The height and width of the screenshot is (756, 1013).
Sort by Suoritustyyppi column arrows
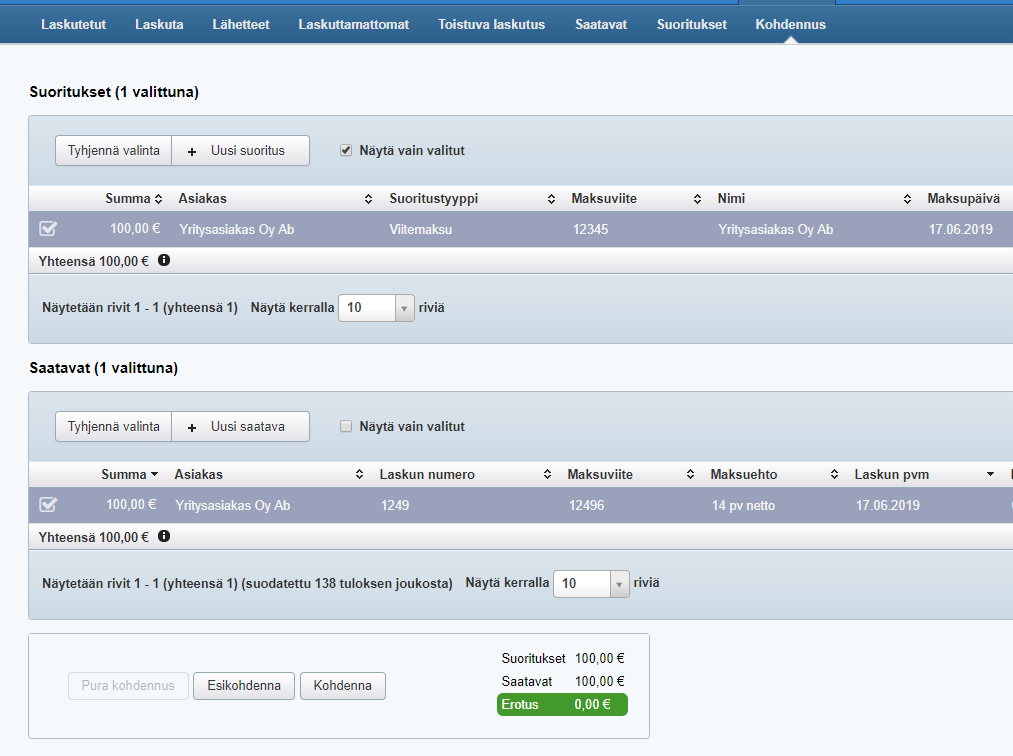[551, 199]
